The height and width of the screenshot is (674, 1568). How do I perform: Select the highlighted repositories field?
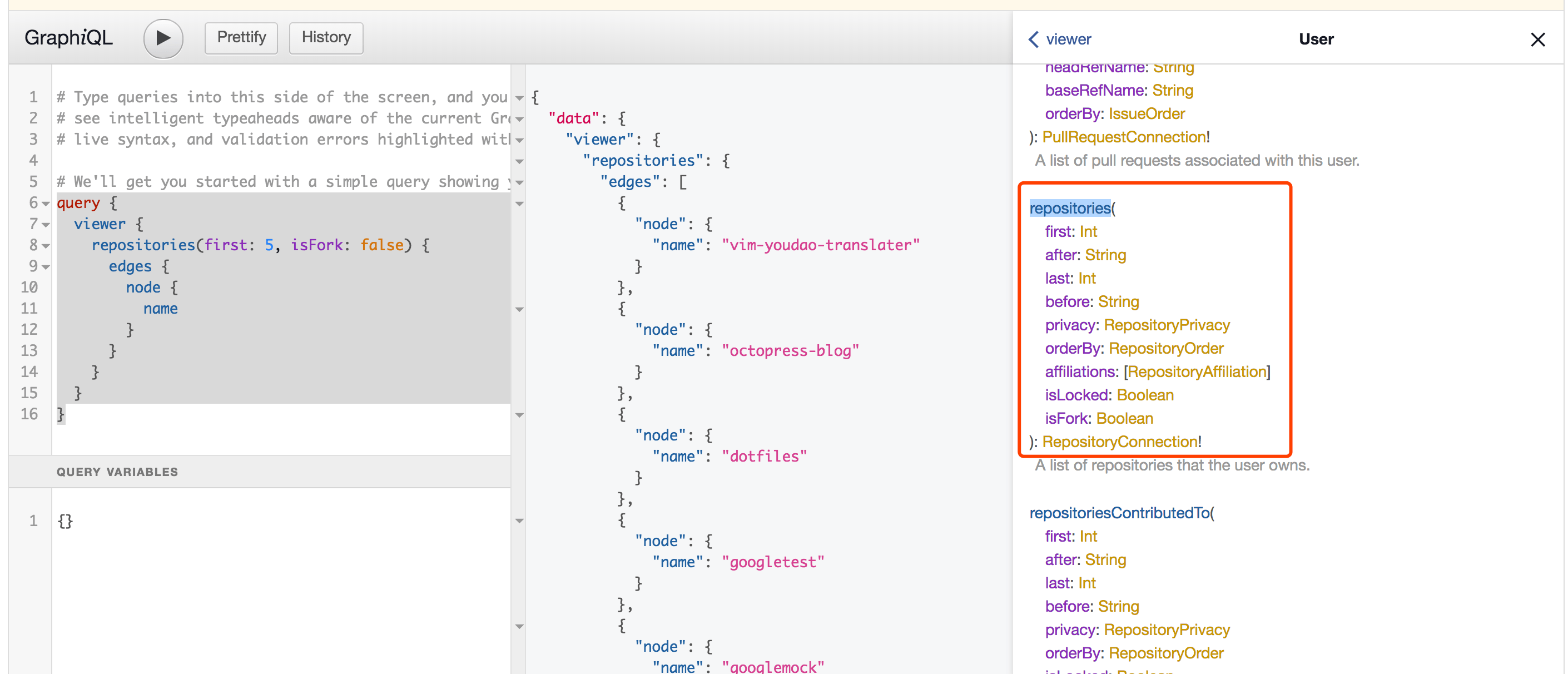1069,208
